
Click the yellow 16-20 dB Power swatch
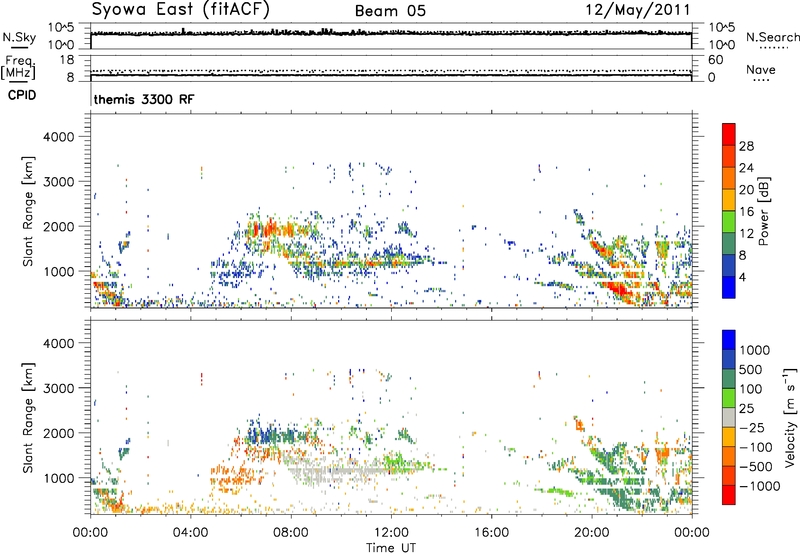pyautogui.click(x=729, y=200)
